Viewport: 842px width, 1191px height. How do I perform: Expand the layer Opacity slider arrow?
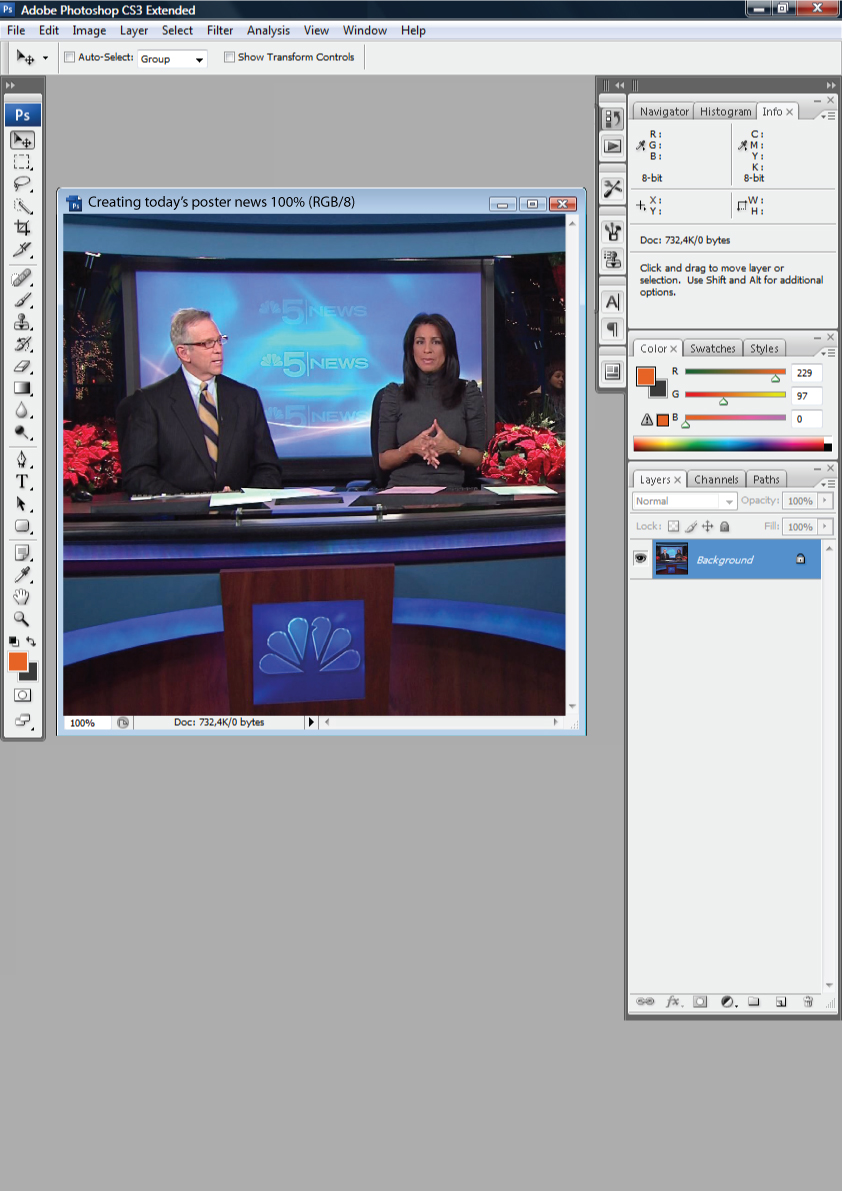click(x=826, y=501)
